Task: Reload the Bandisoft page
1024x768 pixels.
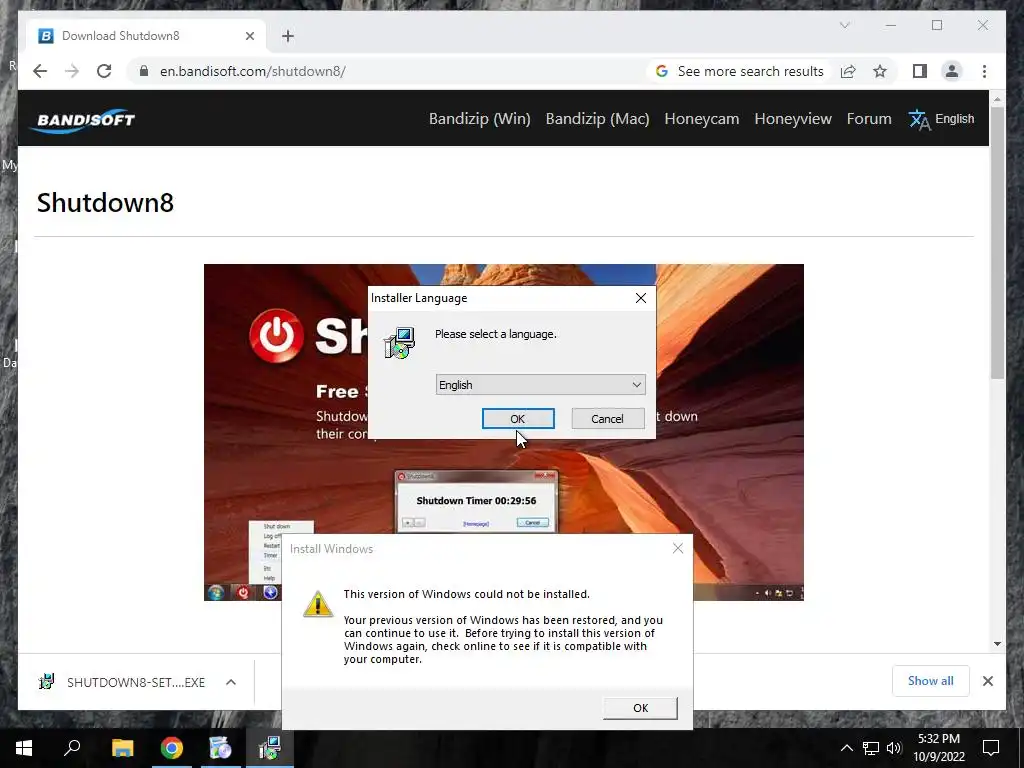Action: pyautogui.click(x=104, y=71)
